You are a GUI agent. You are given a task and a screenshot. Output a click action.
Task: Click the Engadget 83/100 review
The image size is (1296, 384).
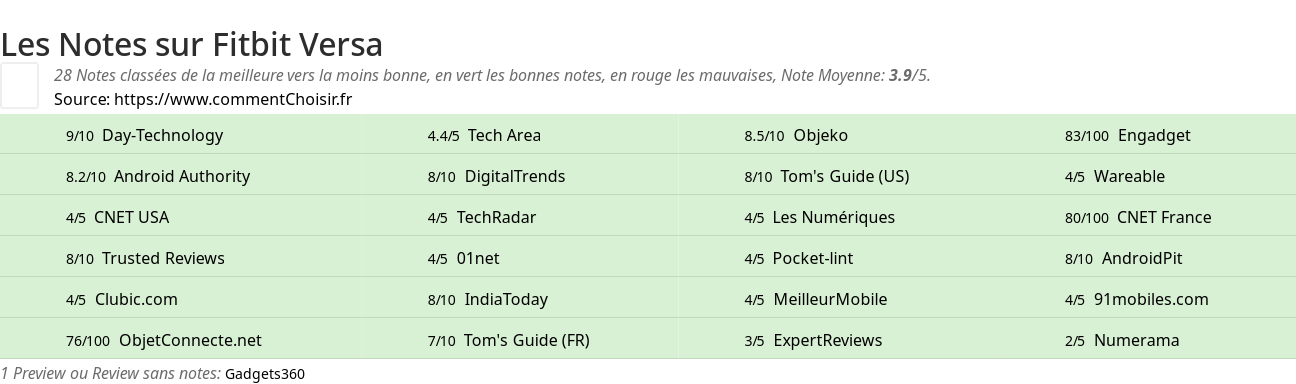1154,135
